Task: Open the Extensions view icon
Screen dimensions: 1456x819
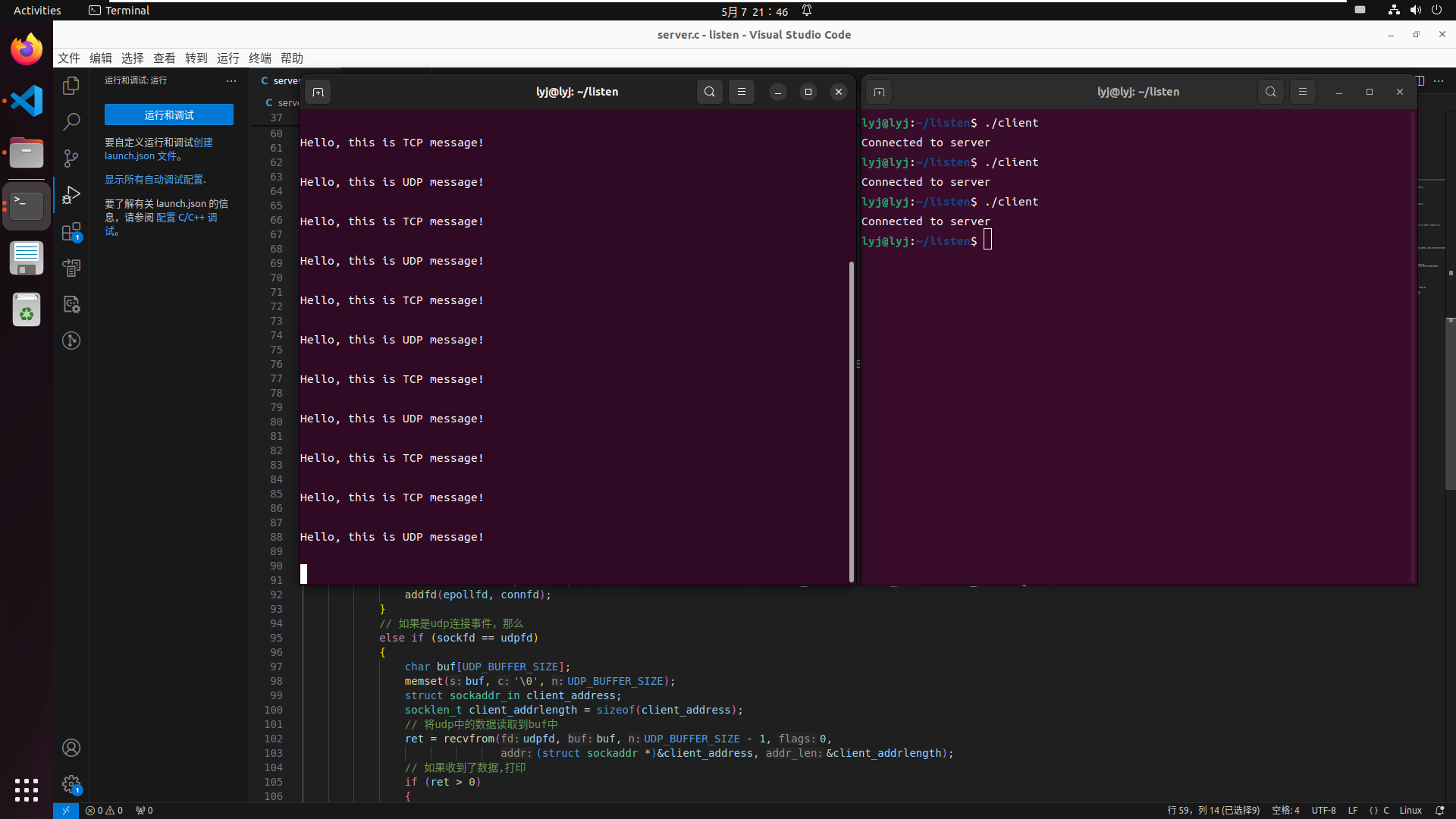Action: 71,231
